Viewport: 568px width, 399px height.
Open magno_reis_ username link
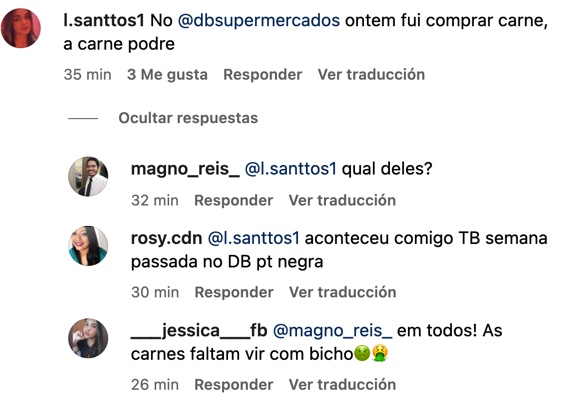pyautogui.click(x=185, y=169)
